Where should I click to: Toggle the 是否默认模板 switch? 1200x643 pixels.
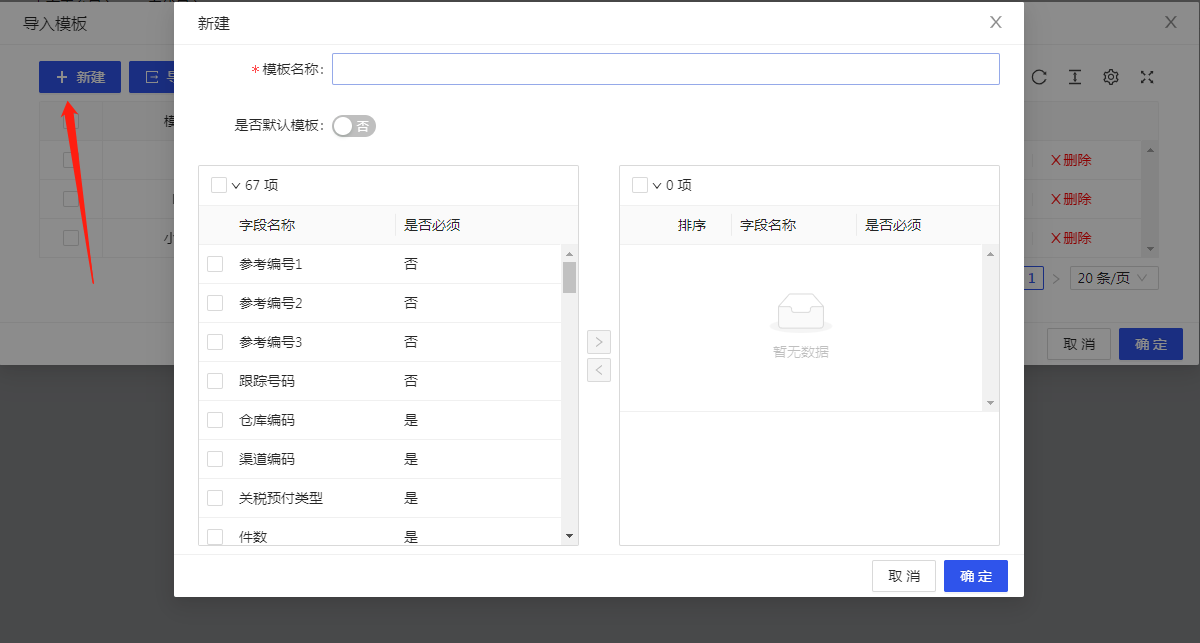click(x=354, y=126)
